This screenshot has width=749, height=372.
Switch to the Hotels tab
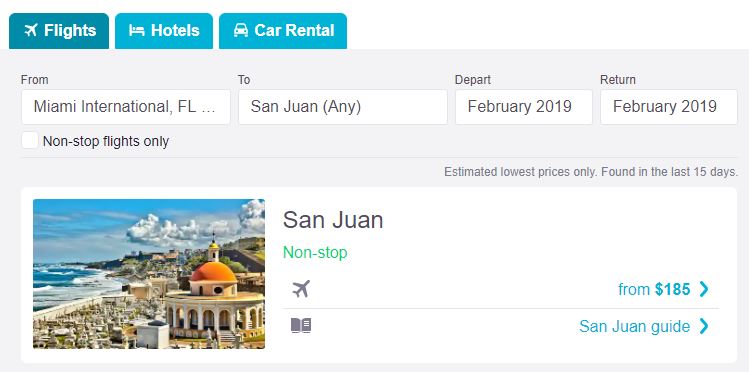pos(164,31)
